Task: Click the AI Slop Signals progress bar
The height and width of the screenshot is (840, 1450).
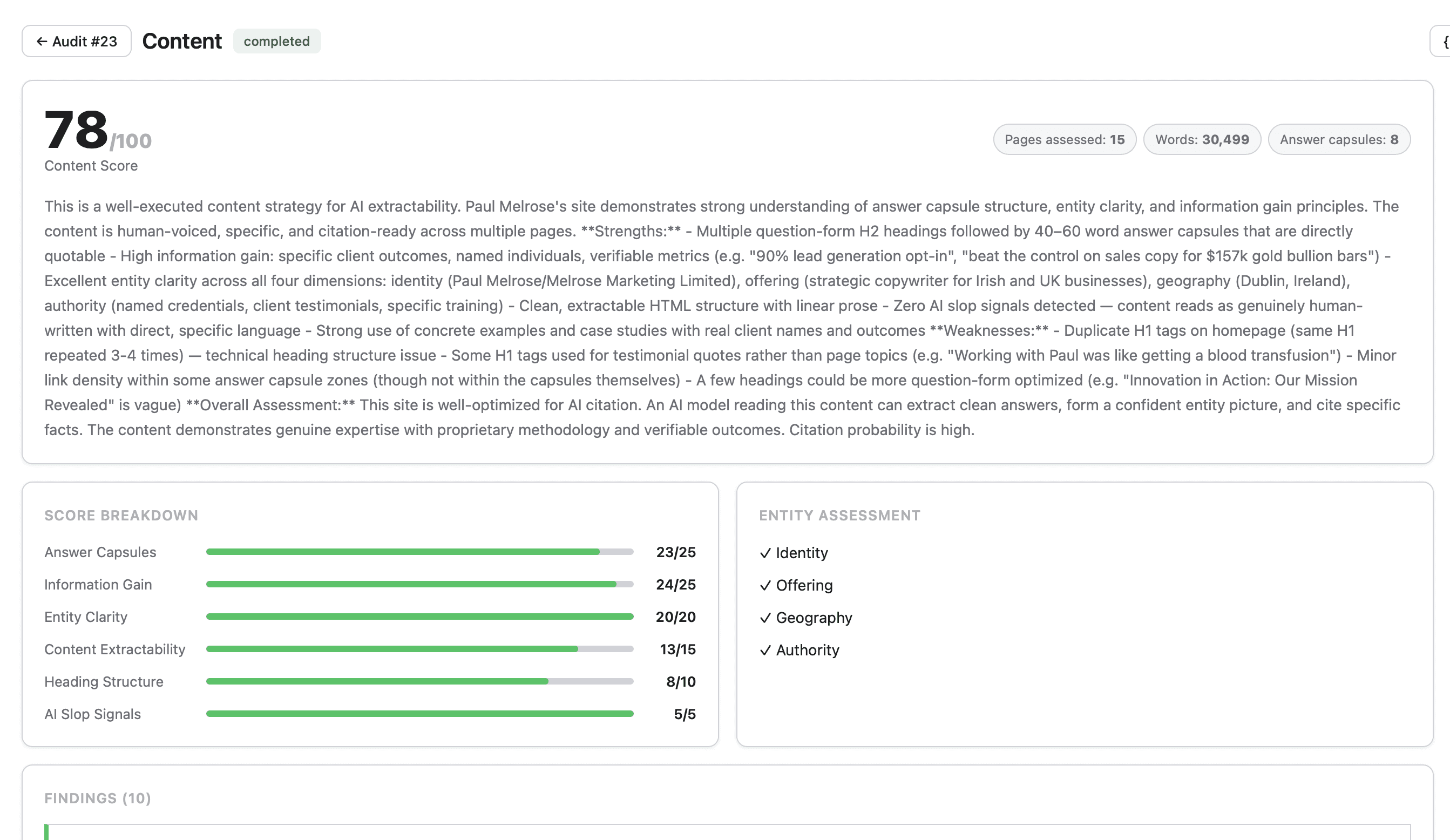Action: click(x=419, y=714)
